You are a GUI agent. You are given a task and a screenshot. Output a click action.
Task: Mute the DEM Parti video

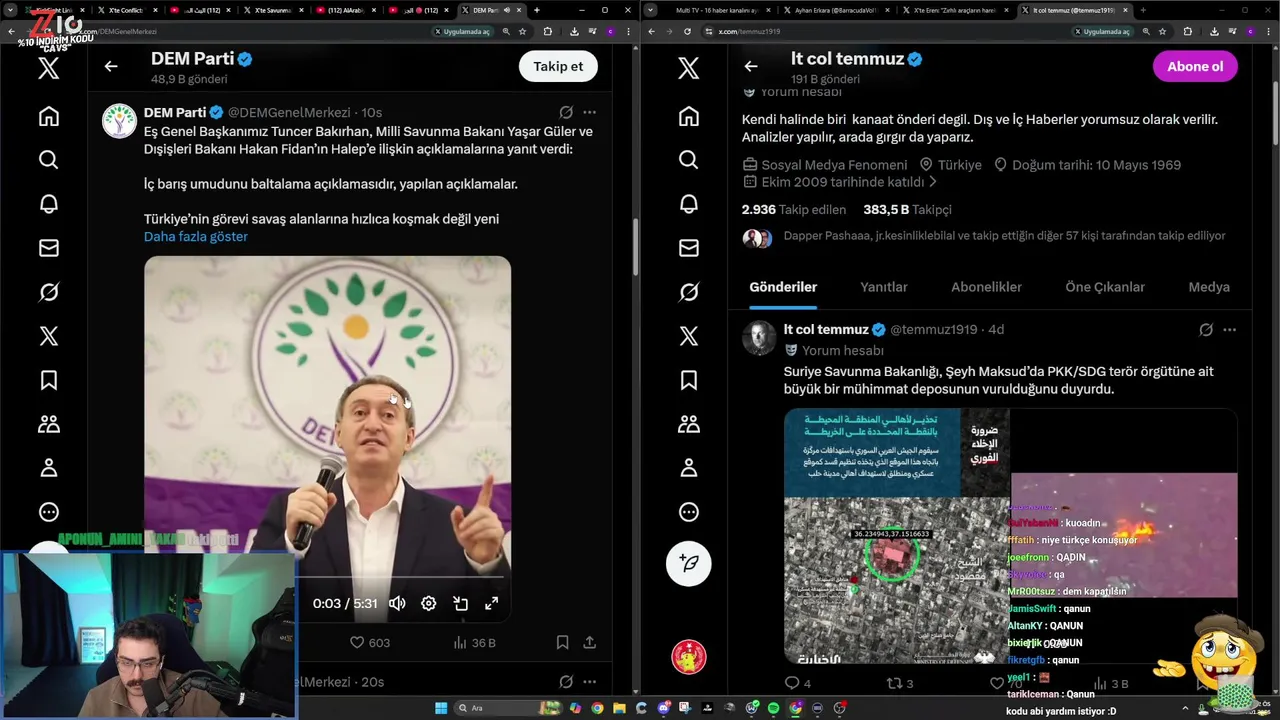(x=397, y=603)
